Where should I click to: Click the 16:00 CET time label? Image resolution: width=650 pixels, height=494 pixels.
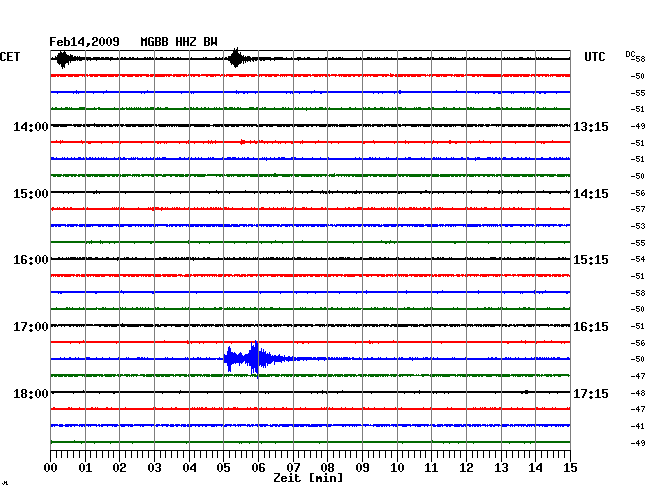(31, 260)
